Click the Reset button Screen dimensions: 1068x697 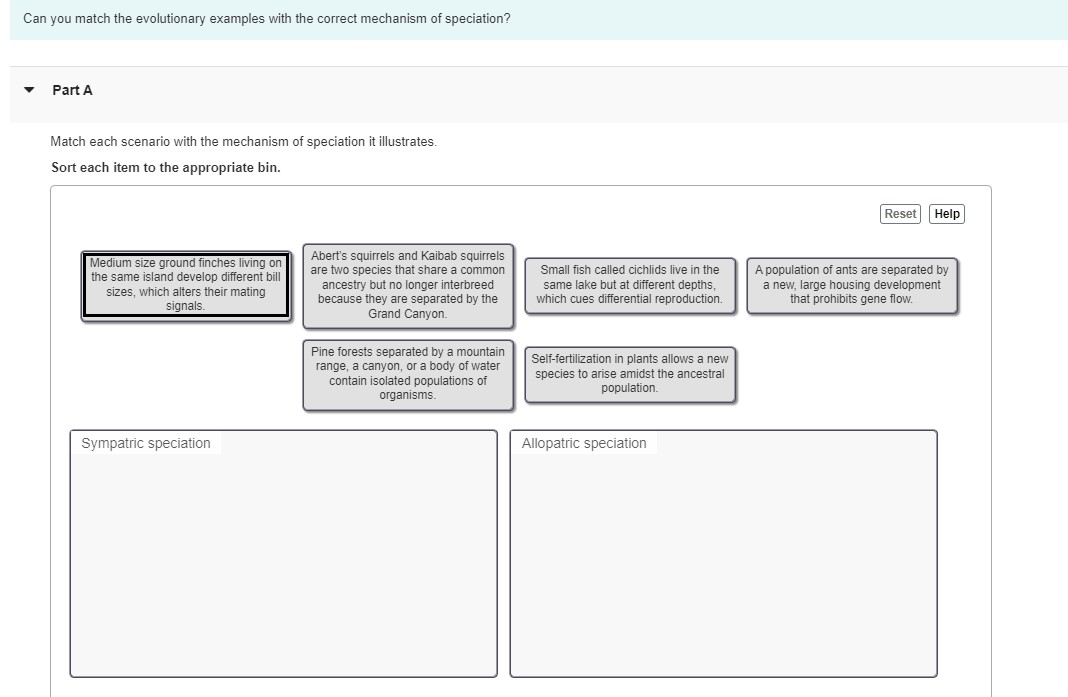[899, 213]
